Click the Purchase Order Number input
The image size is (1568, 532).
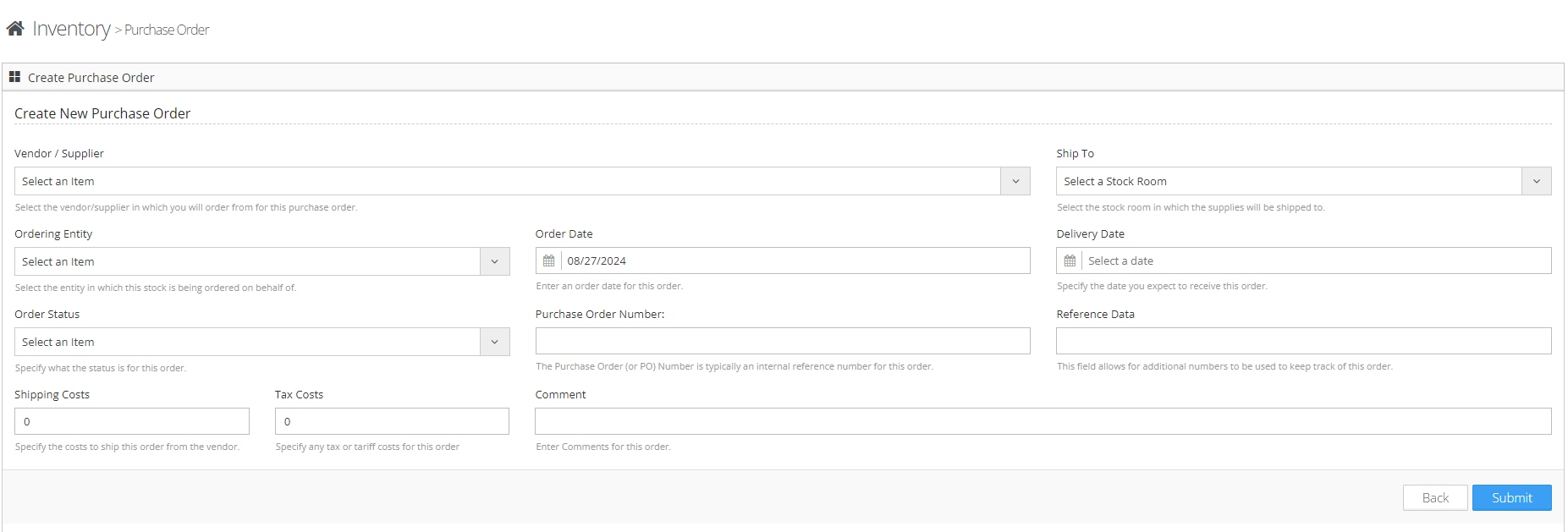click(783, 341)
